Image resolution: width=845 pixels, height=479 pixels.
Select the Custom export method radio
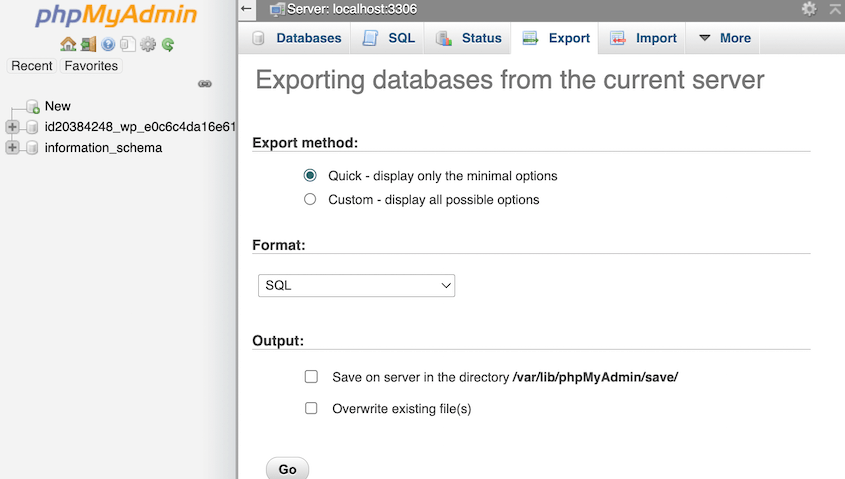(310, 199)
